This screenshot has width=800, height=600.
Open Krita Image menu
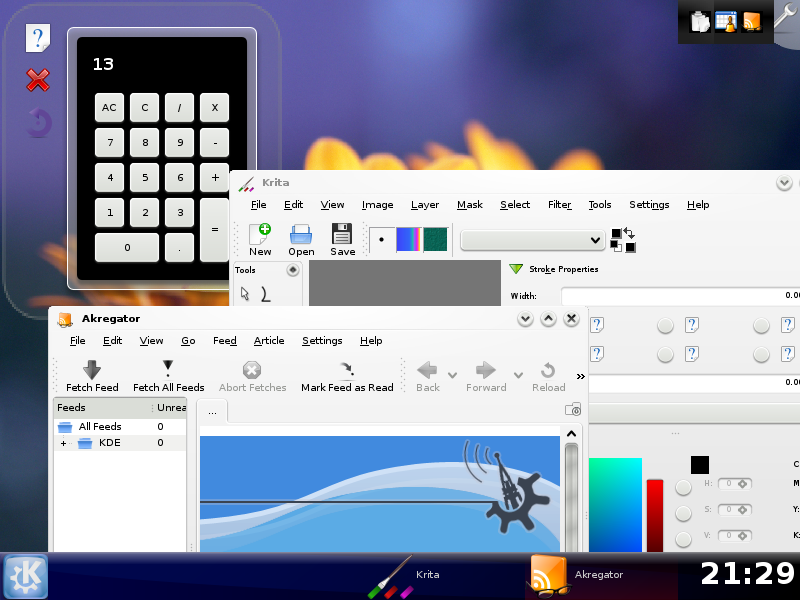pyautogui.click(x=378, y=205)
